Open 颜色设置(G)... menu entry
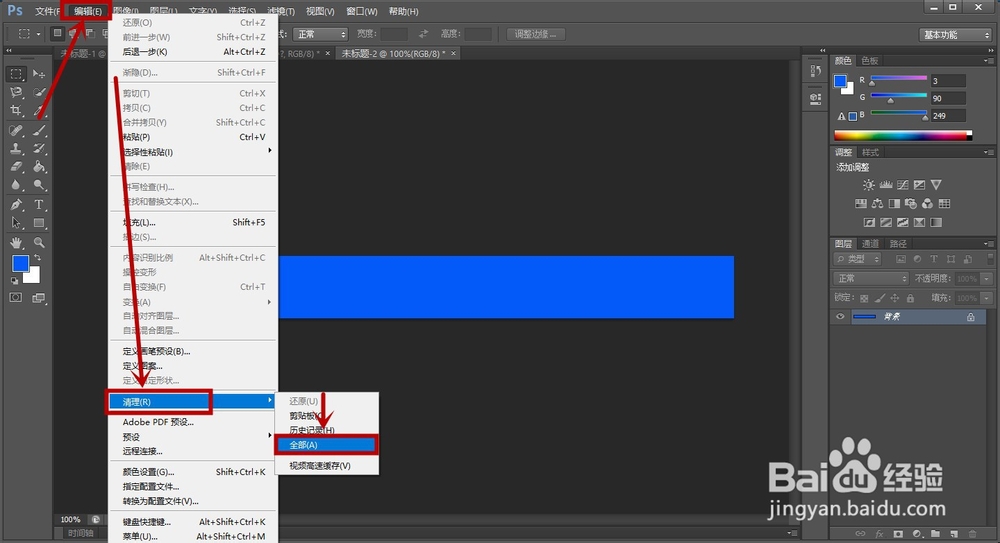The image size is (1000, 543). pyautogui.click(x=193, y=472)
